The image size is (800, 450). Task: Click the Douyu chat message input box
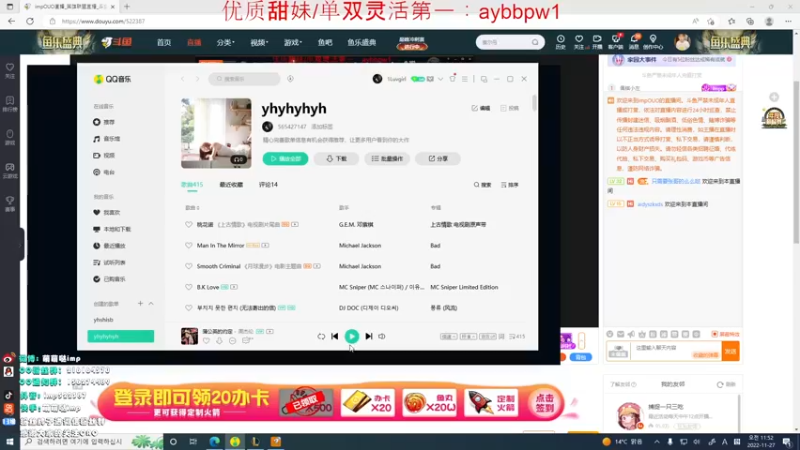point(677,351)
